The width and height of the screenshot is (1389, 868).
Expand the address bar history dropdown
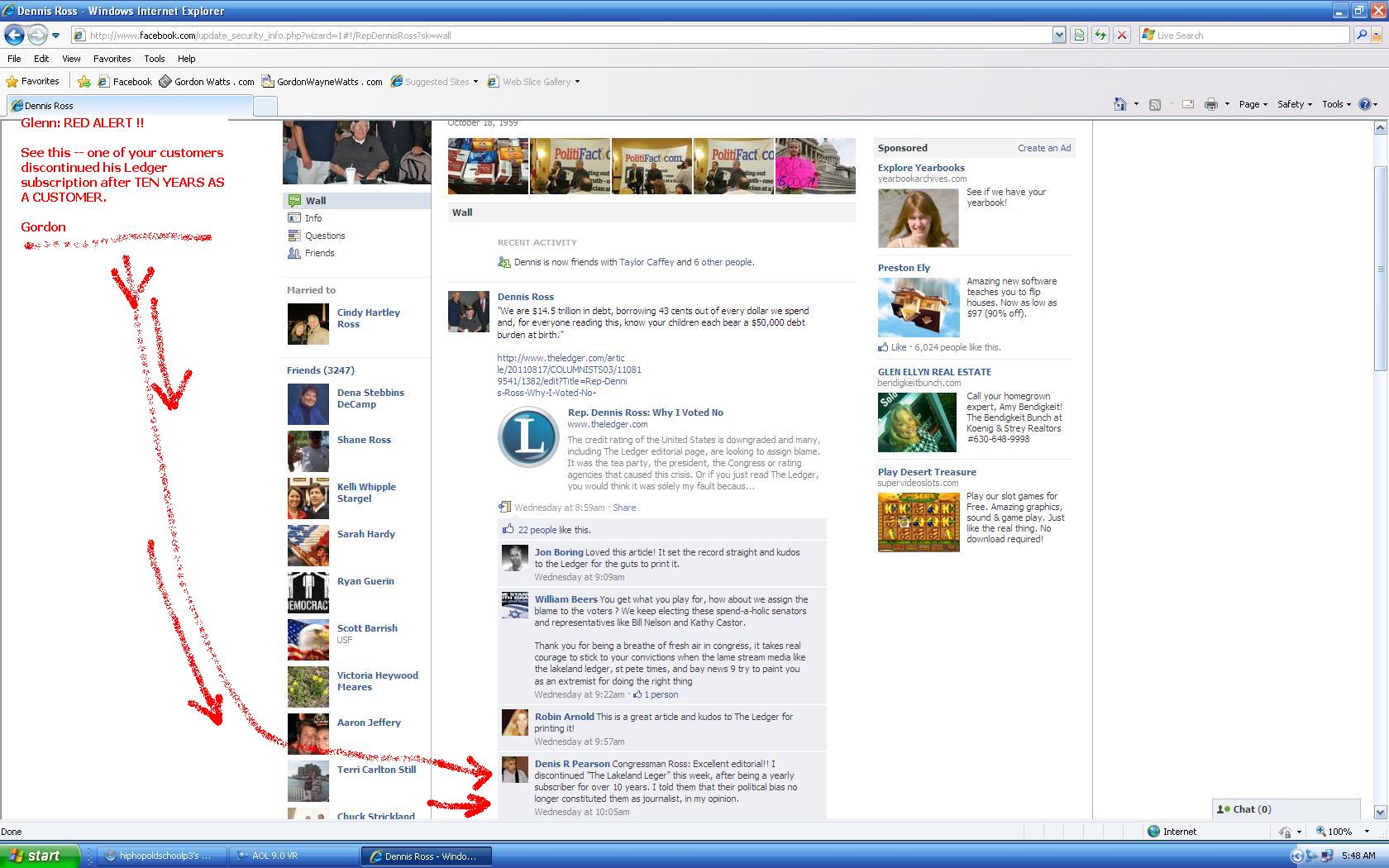pos(1058,35)
